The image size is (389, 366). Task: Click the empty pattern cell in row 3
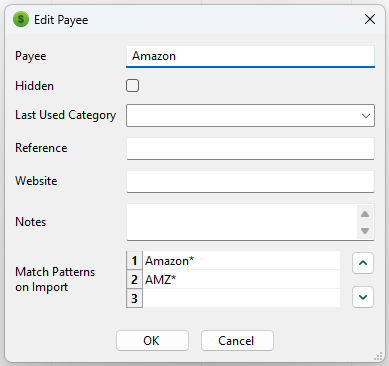[241, 298]
